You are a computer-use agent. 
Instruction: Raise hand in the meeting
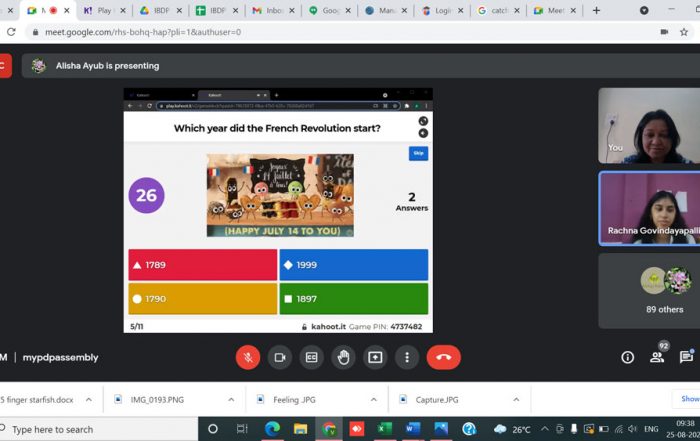click(343, 358)
